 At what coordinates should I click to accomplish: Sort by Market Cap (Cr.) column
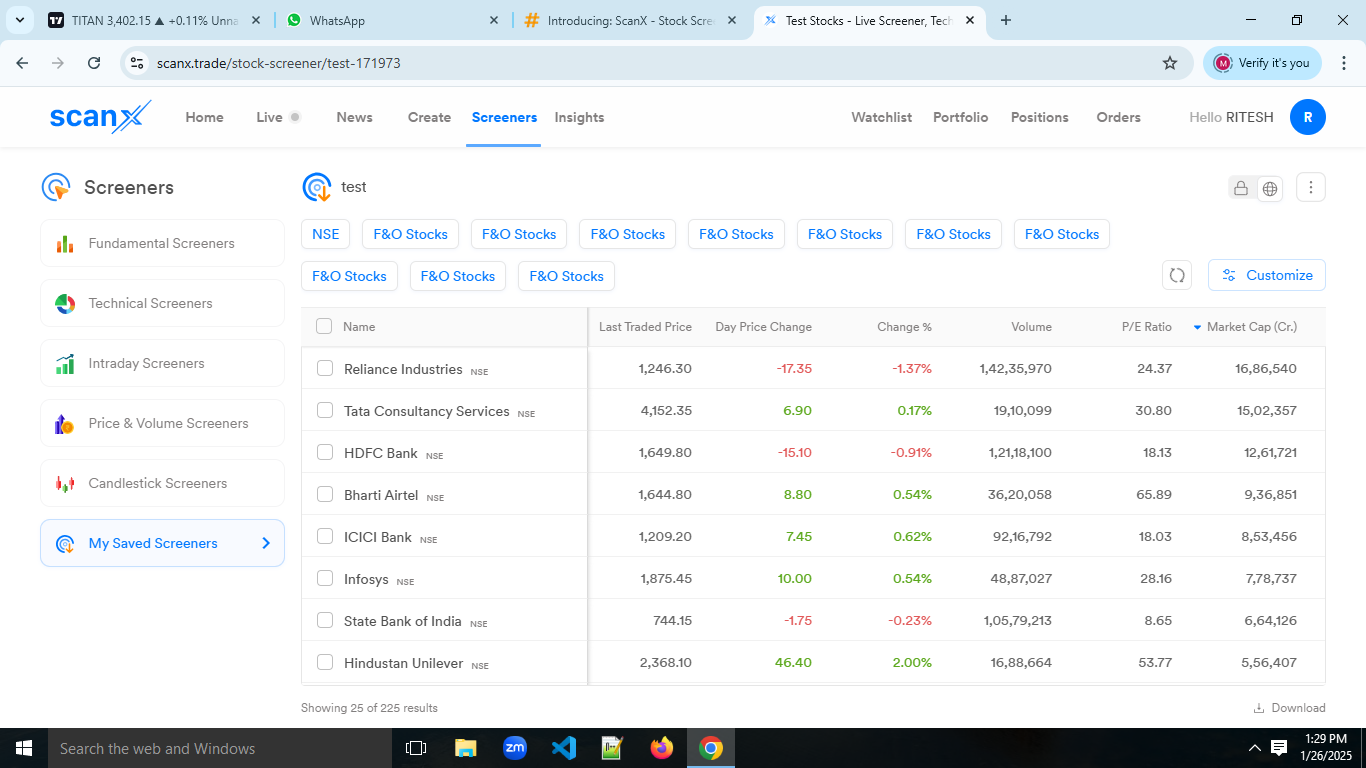point(1251,327)
